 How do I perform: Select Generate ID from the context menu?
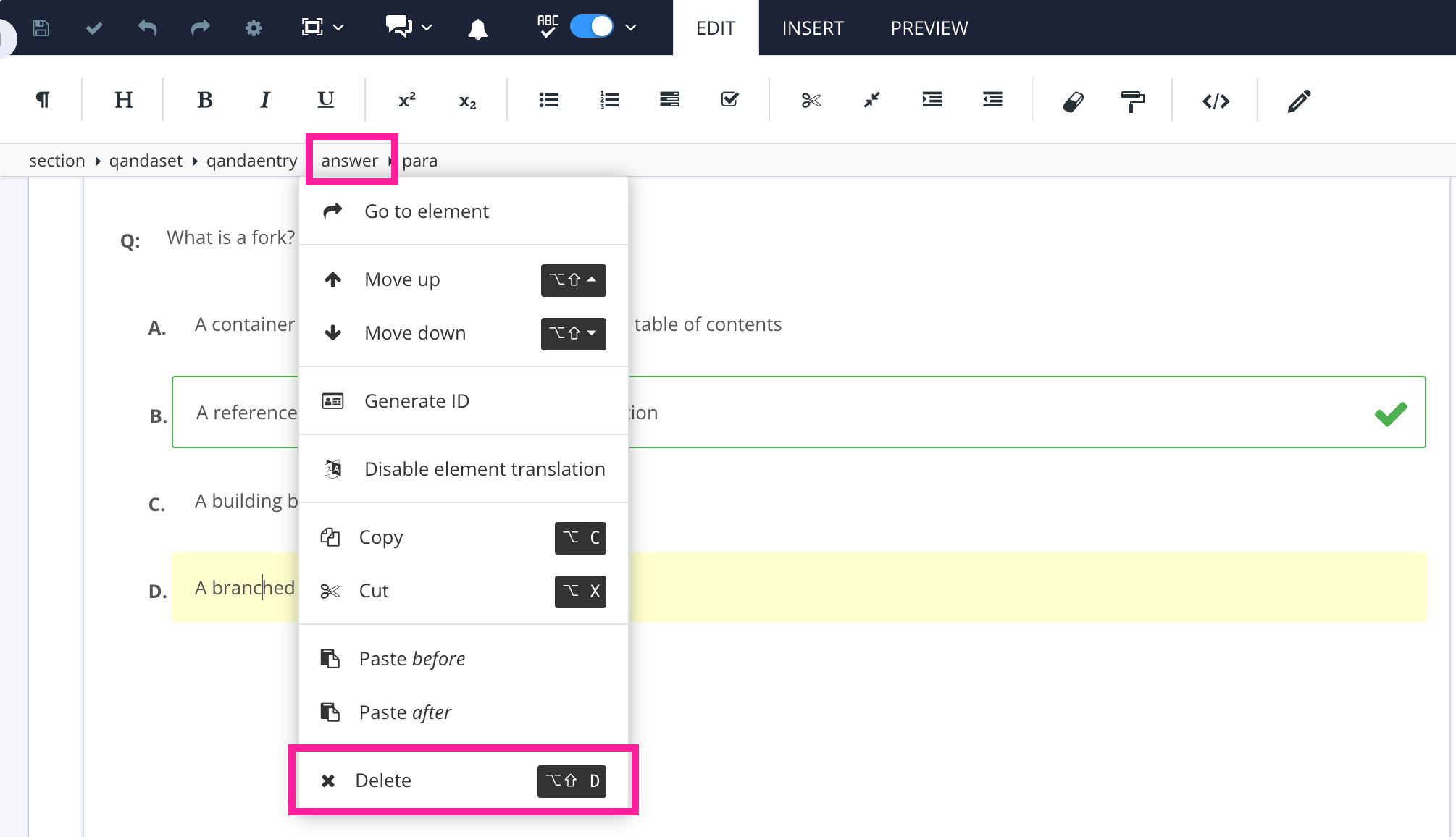coord(417,400)
